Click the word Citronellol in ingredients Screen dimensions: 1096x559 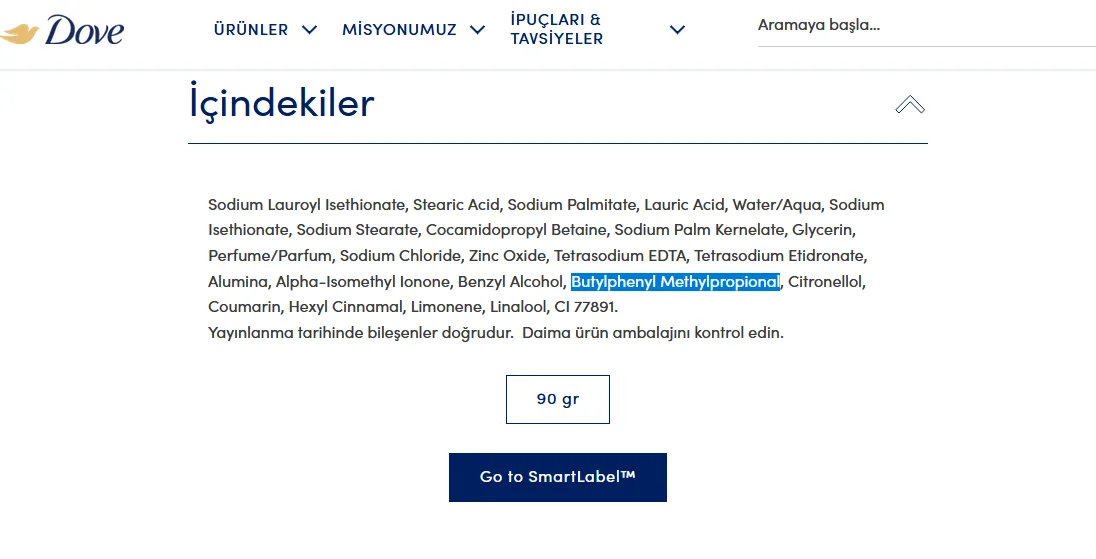[x=826, y=282]
